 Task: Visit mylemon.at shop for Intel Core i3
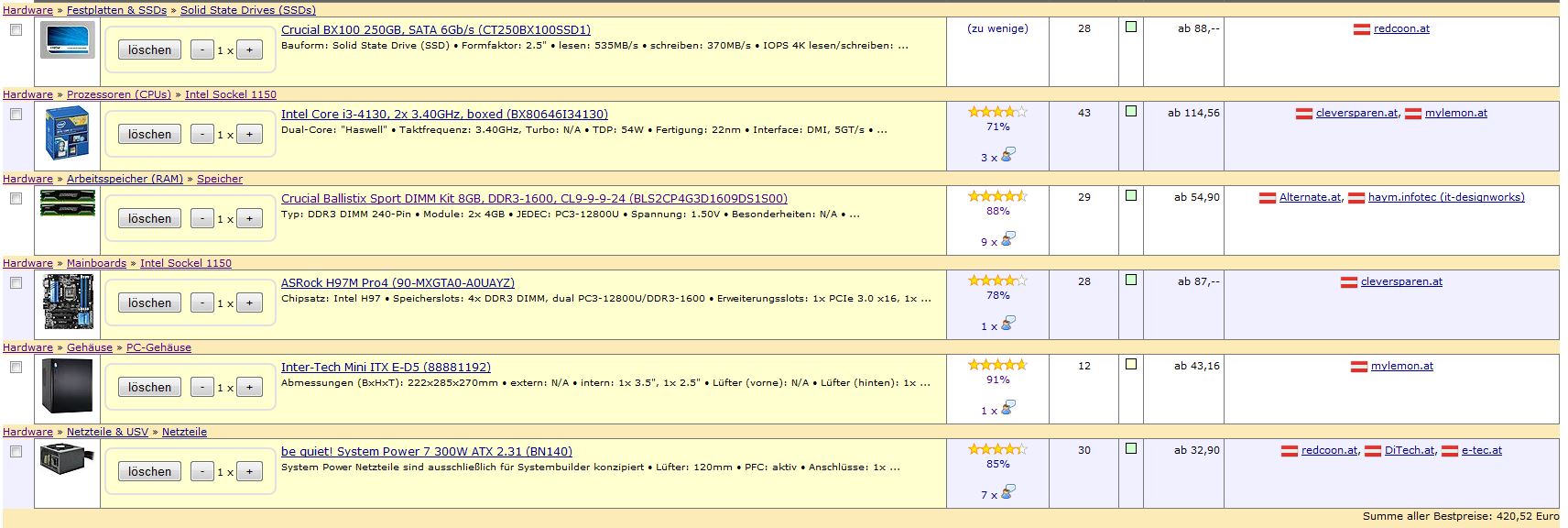click(x=1456, y=113)
